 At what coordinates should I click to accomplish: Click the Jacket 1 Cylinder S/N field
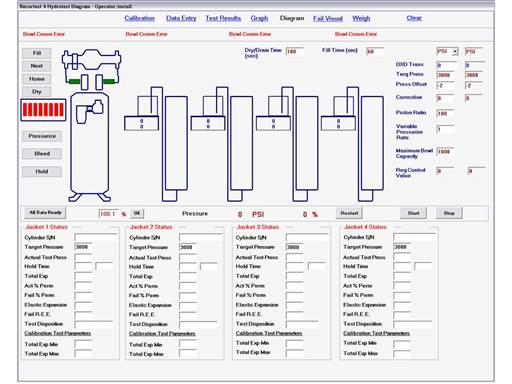[96, 237]
